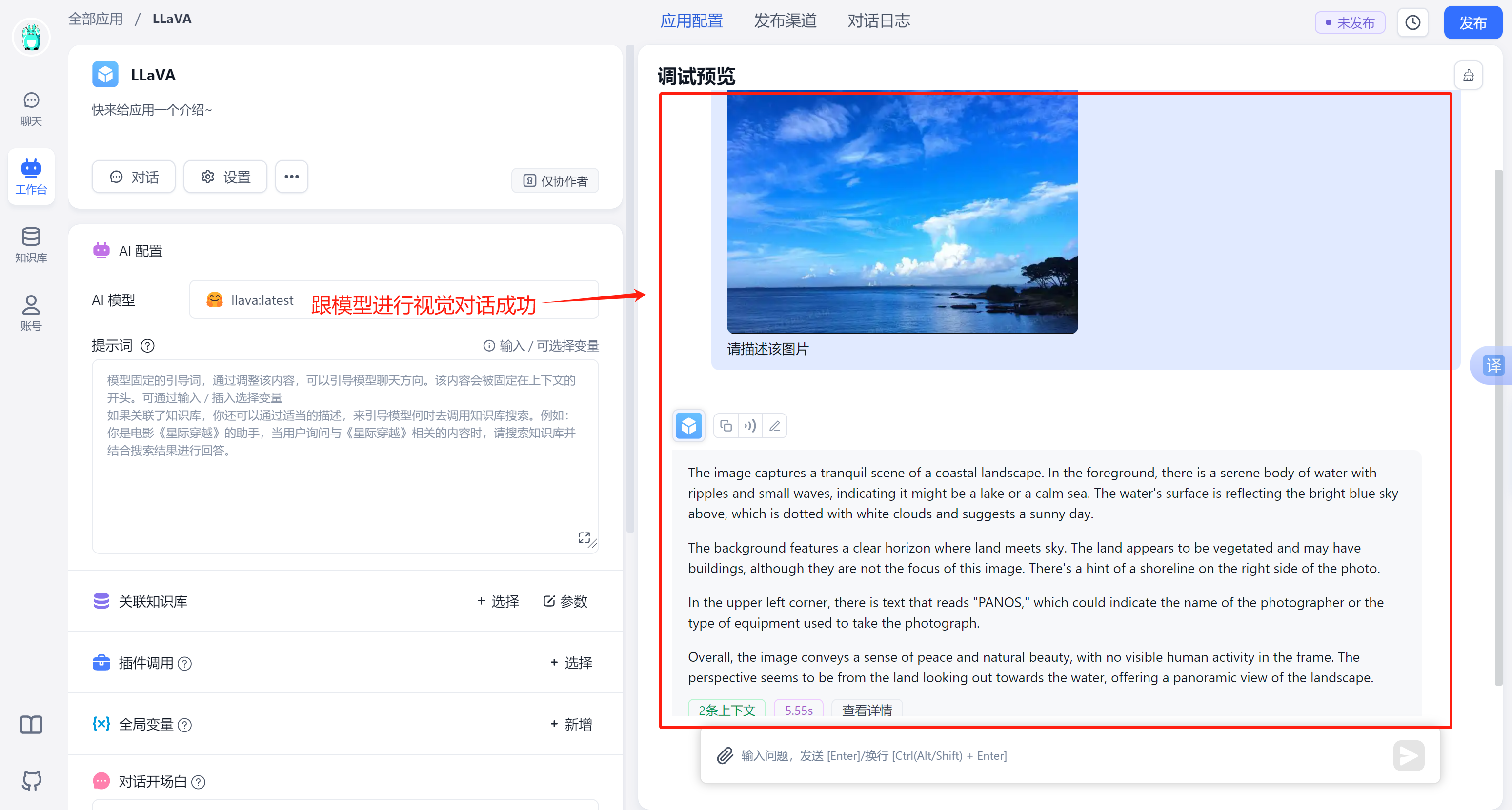Copy the assistant reply
This screenshot has width=1512, height=810.
[726, 426]
